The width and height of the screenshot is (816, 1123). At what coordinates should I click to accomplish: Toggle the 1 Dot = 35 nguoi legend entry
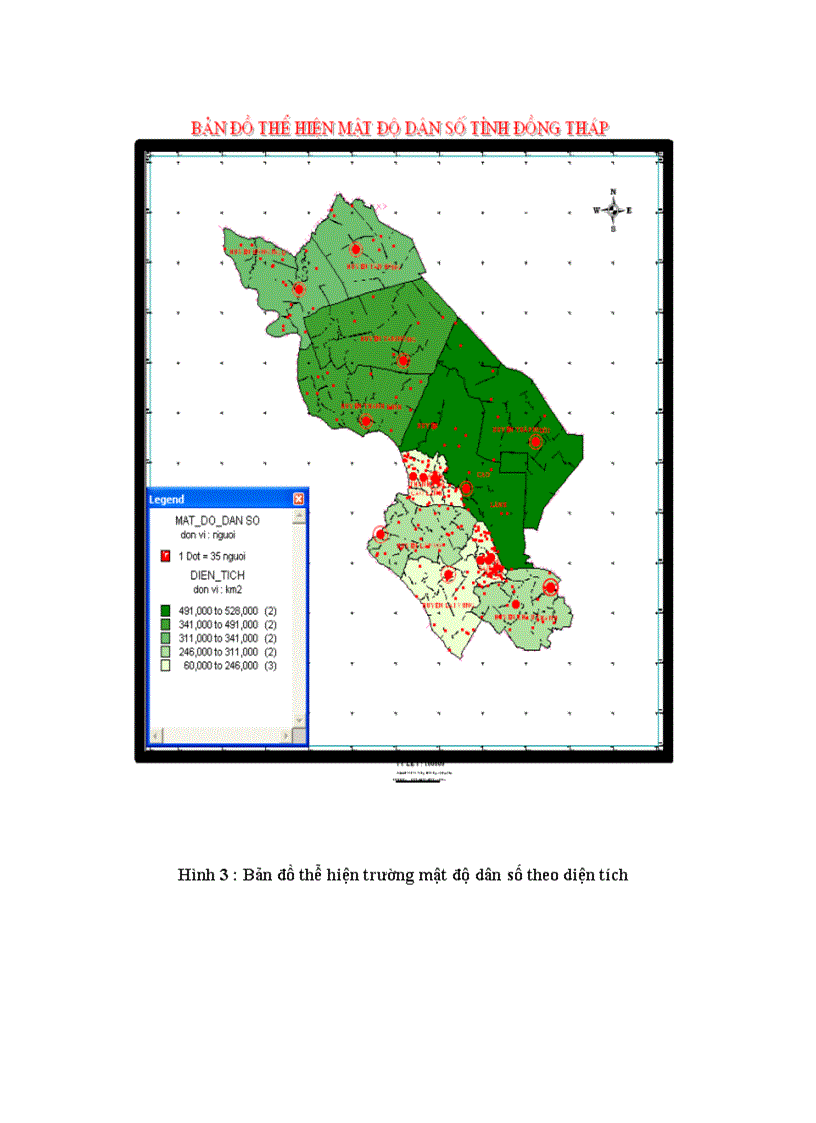tap(212, 556)
